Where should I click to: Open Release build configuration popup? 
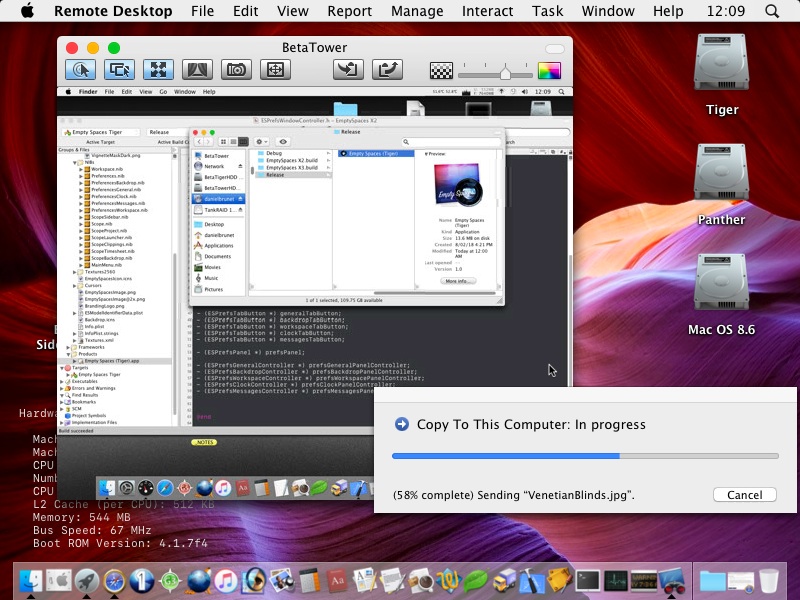tap(167, 132)
